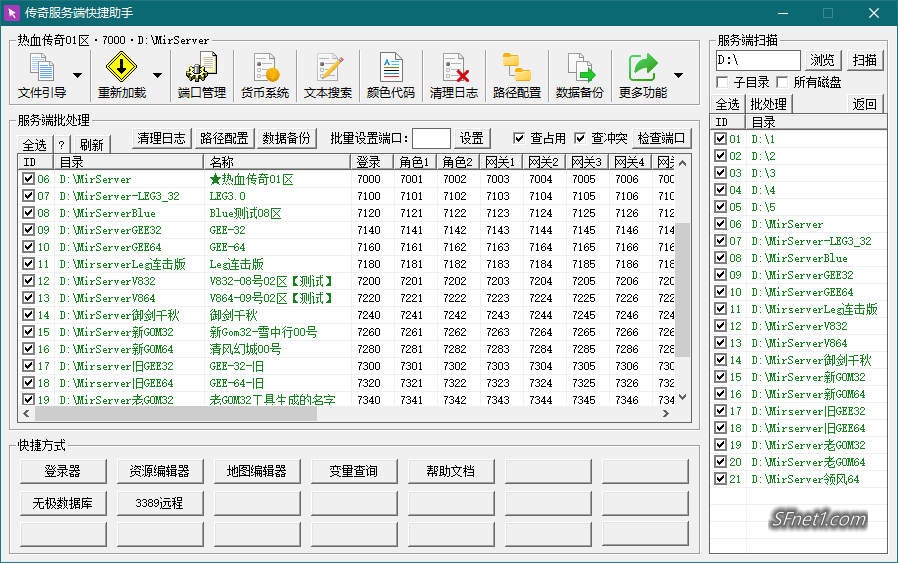Launch the 无极数据库 shortcut
Viewport: 898px width, 563px height.
(62, 503)
